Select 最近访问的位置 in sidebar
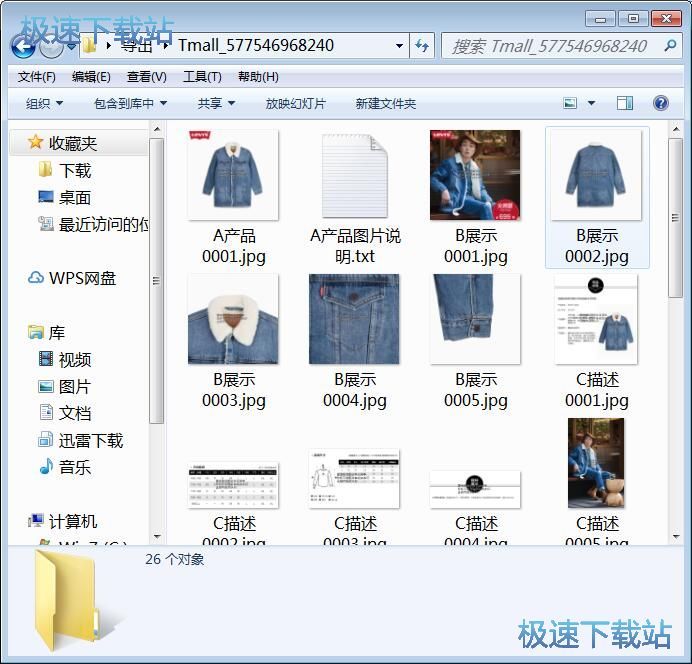 point(94,224)
